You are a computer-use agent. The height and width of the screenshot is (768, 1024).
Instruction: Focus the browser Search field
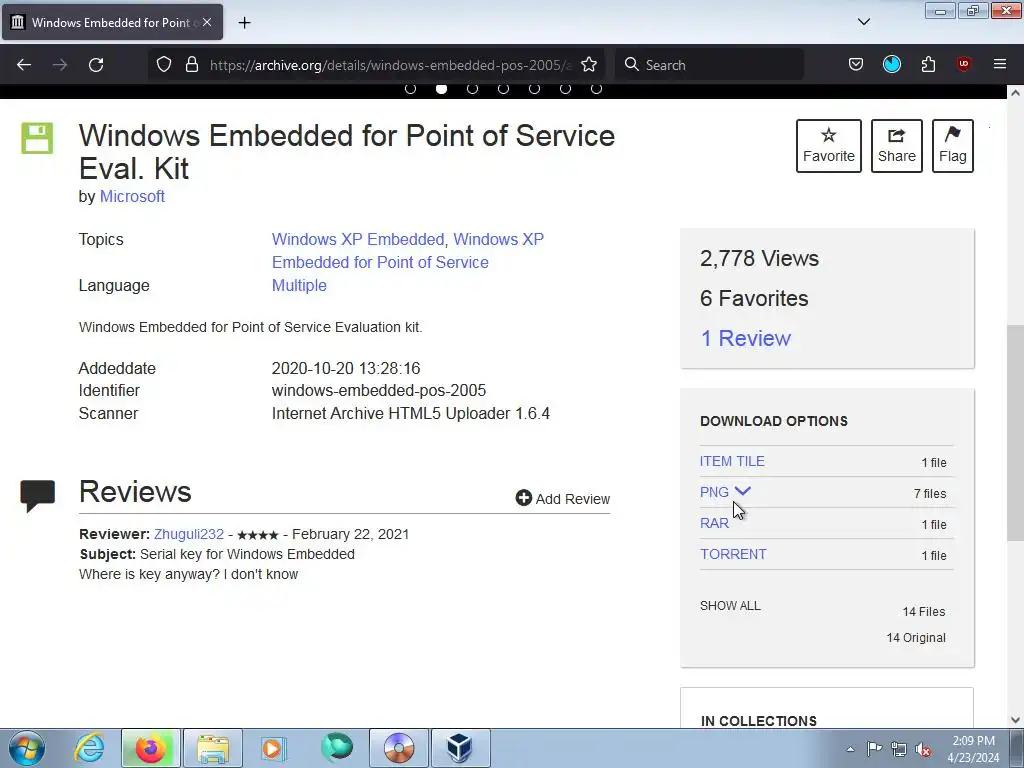click(x=709, y=65)
